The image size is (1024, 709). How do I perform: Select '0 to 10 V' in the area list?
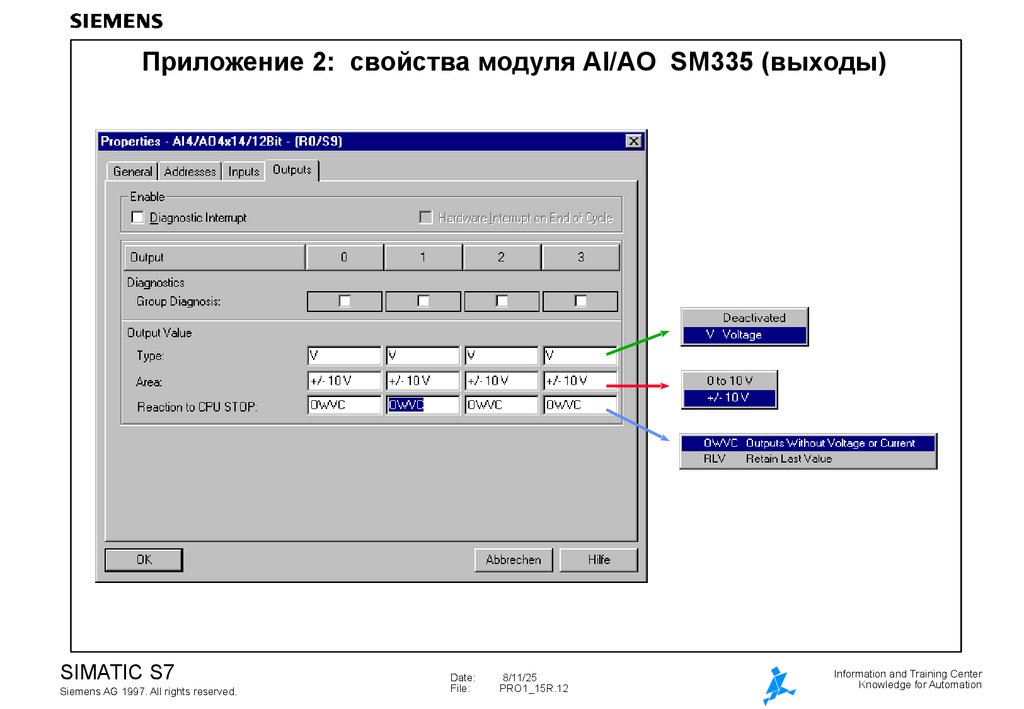730,380
